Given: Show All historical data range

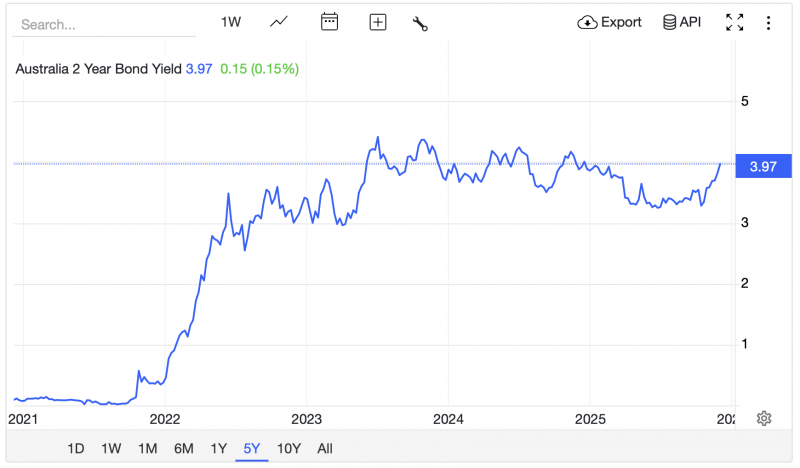Looking at the screenshot, I should [324, 449].
